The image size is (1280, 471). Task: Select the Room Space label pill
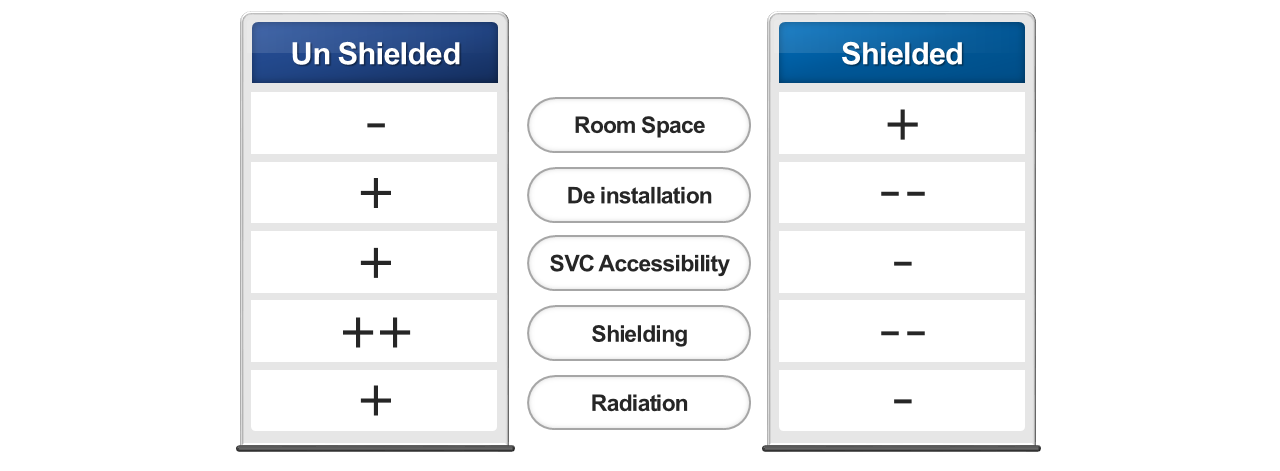coord(639,125)
